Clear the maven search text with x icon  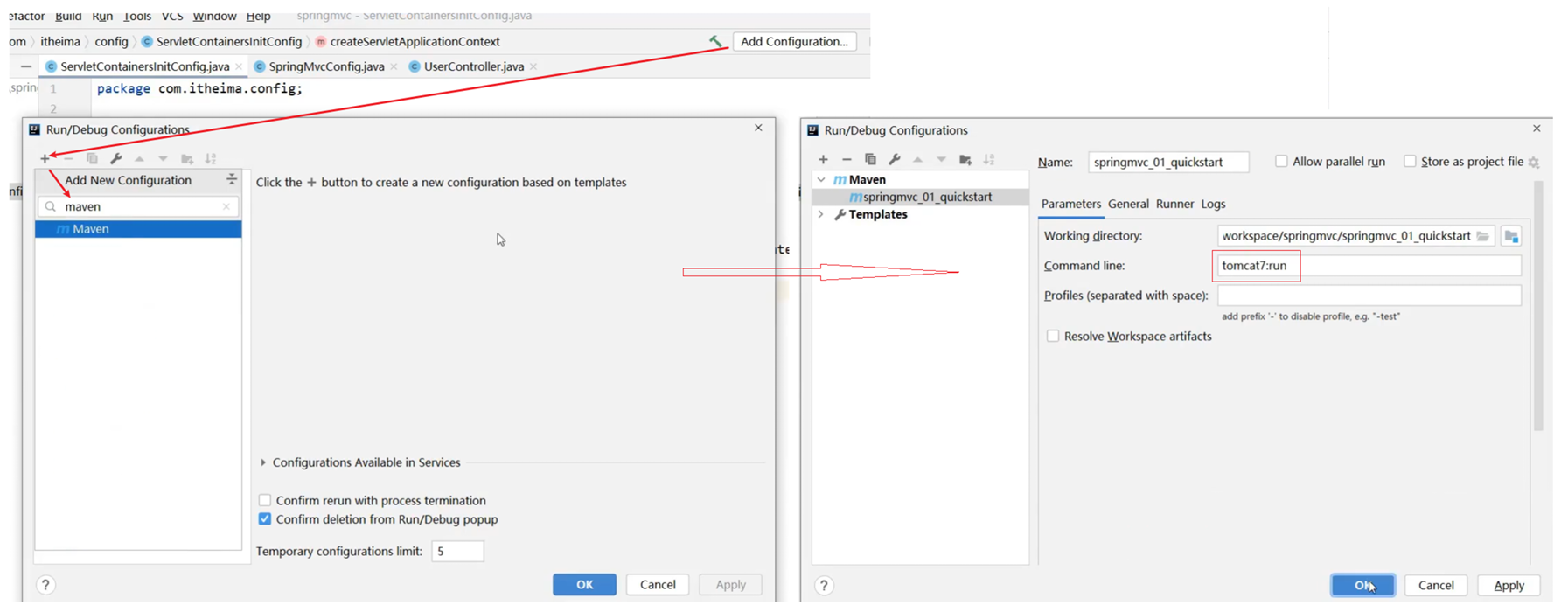(x=226, y=206)
